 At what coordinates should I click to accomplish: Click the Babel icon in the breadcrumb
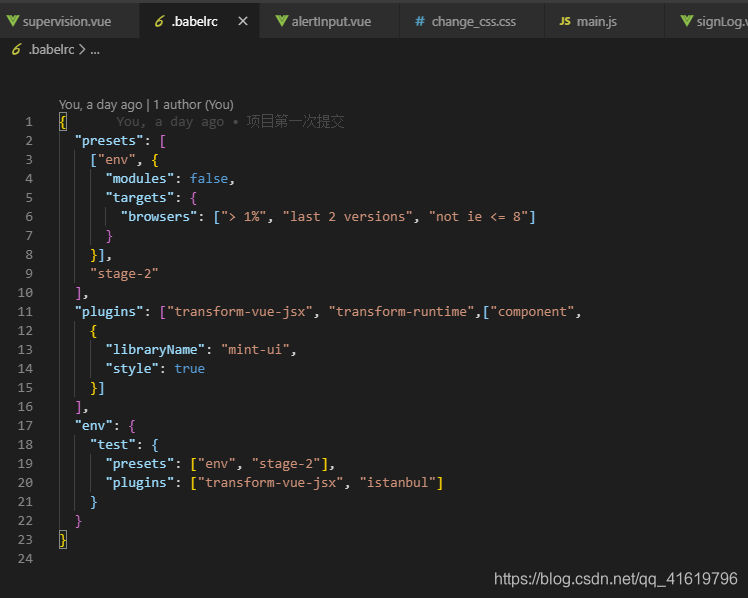point(17,49)
